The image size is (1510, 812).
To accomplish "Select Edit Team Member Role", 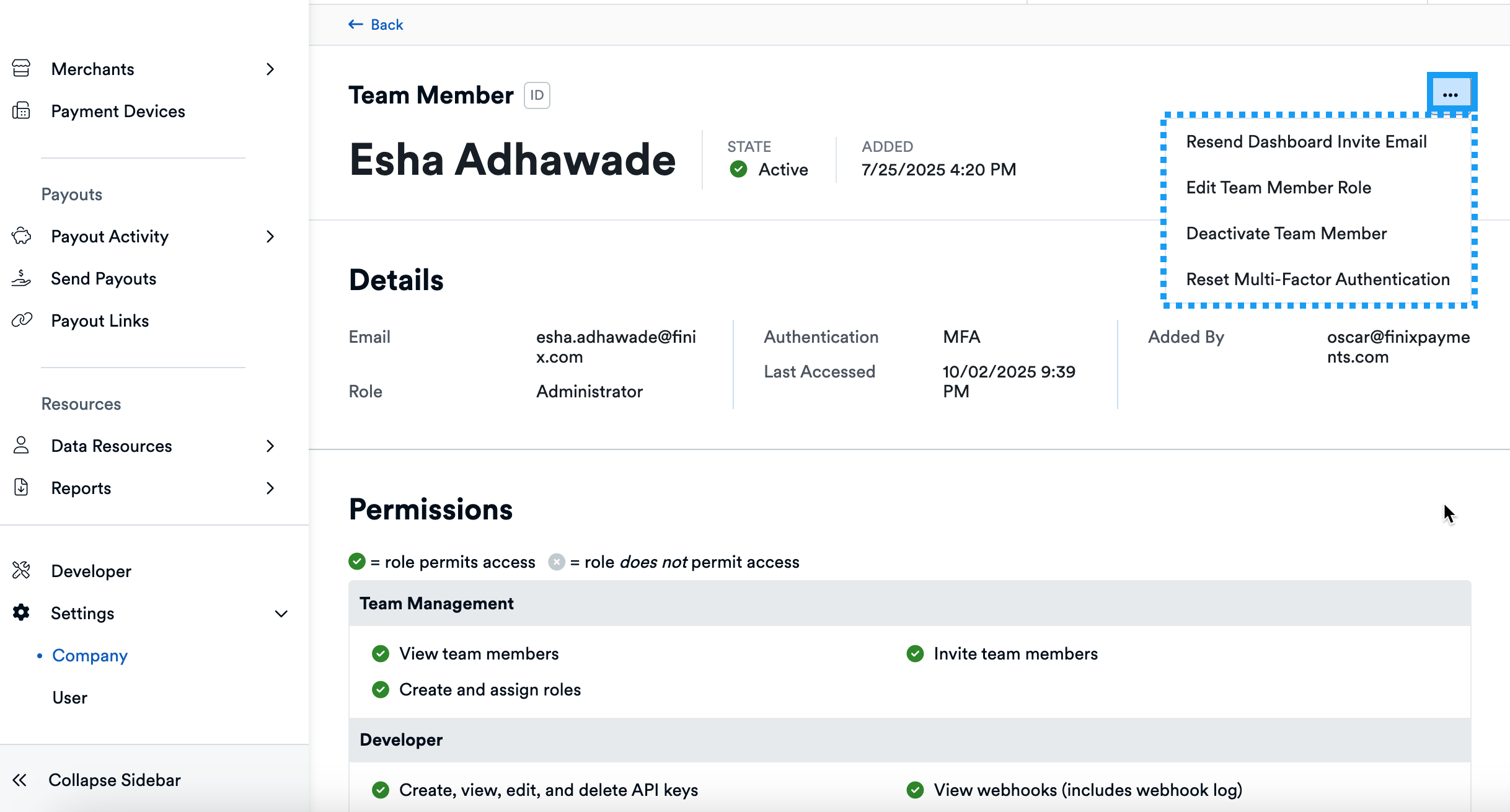I will (1278, 188).
